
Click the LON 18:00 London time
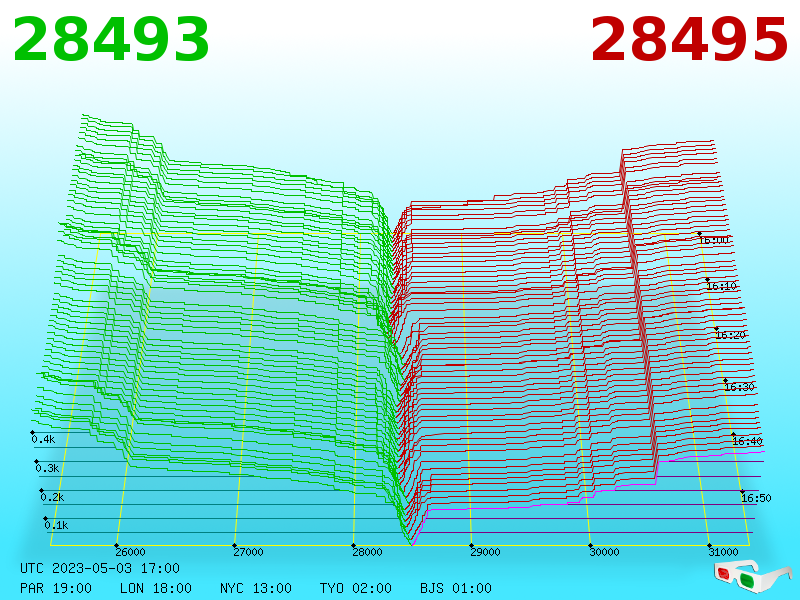156,588
